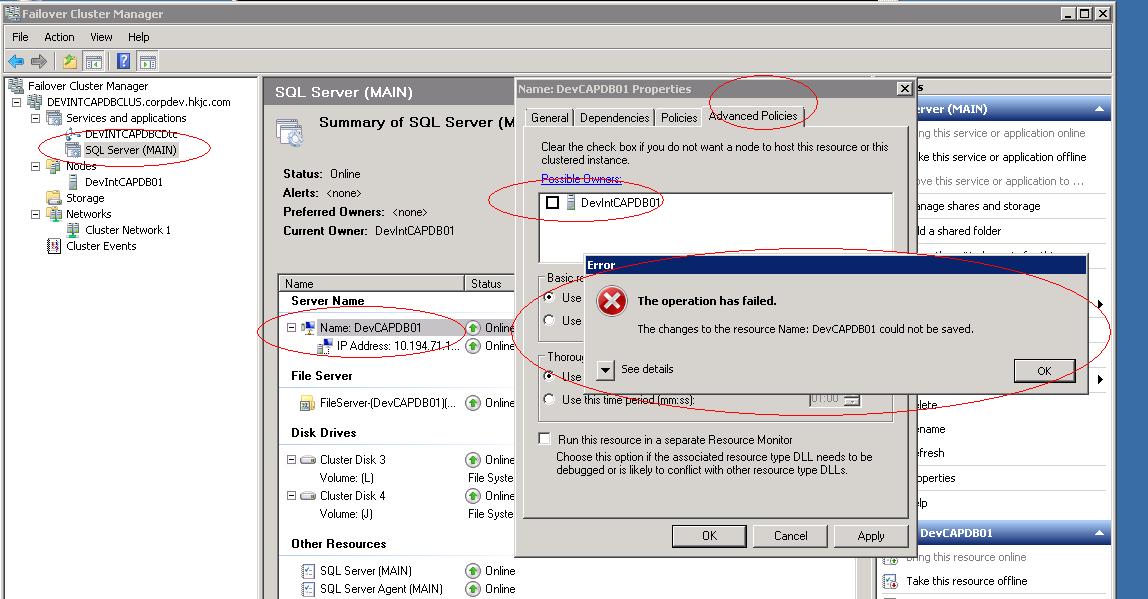Enable Run this resource in separate Resource Monitor

click(545, 437)
